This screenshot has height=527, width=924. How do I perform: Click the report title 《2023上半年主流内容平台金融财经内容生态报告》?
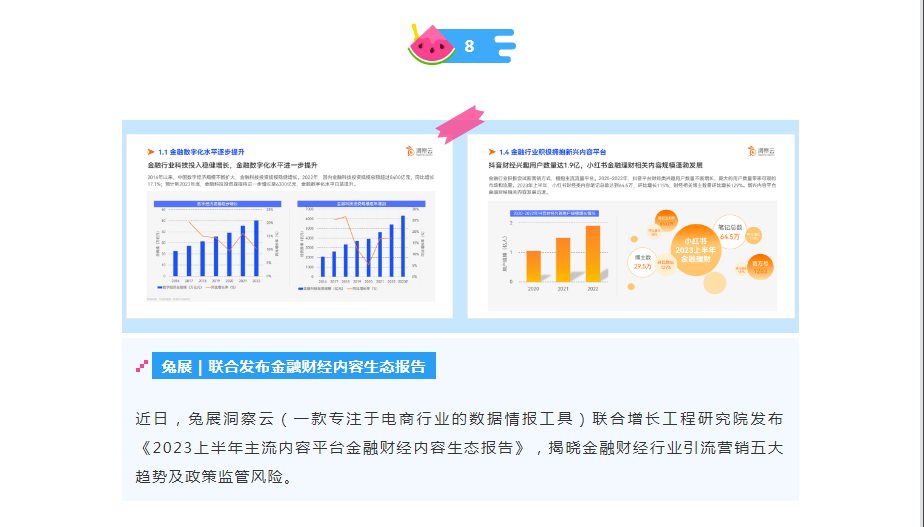(x=334, y=447)
